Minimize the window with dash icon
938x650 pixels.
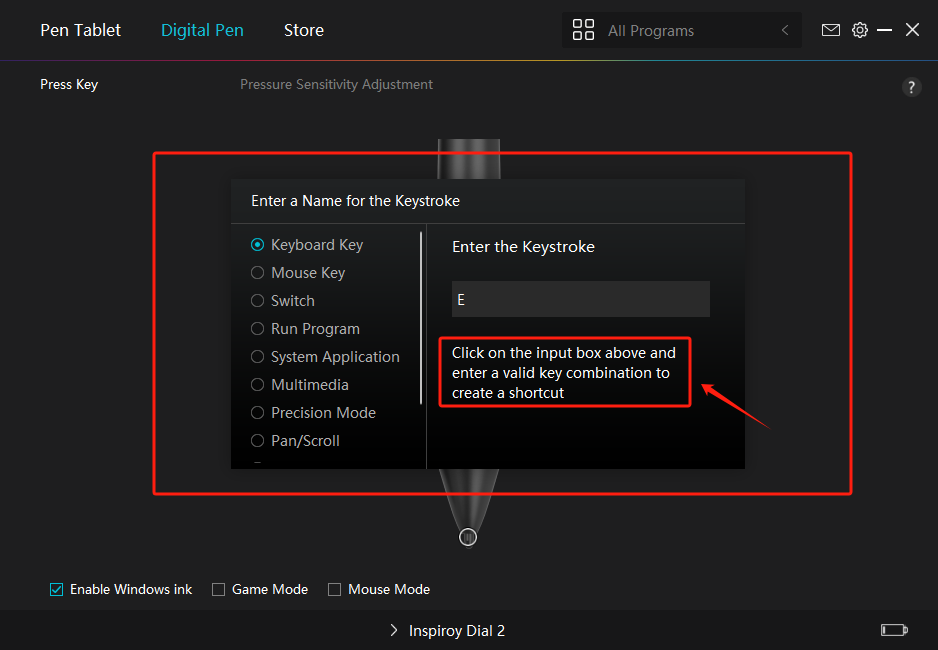pyautogui.click(x=884, y=30)
